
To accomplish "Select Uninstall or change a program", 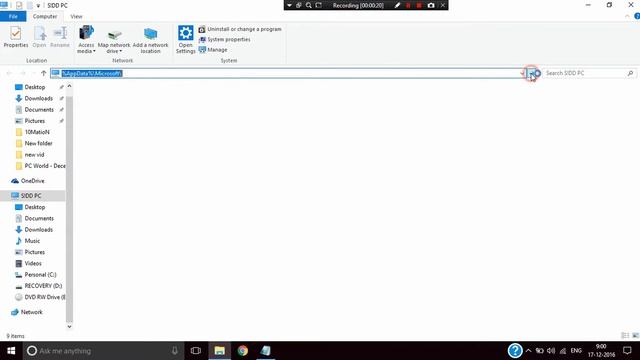I will (x=240, y=29).
